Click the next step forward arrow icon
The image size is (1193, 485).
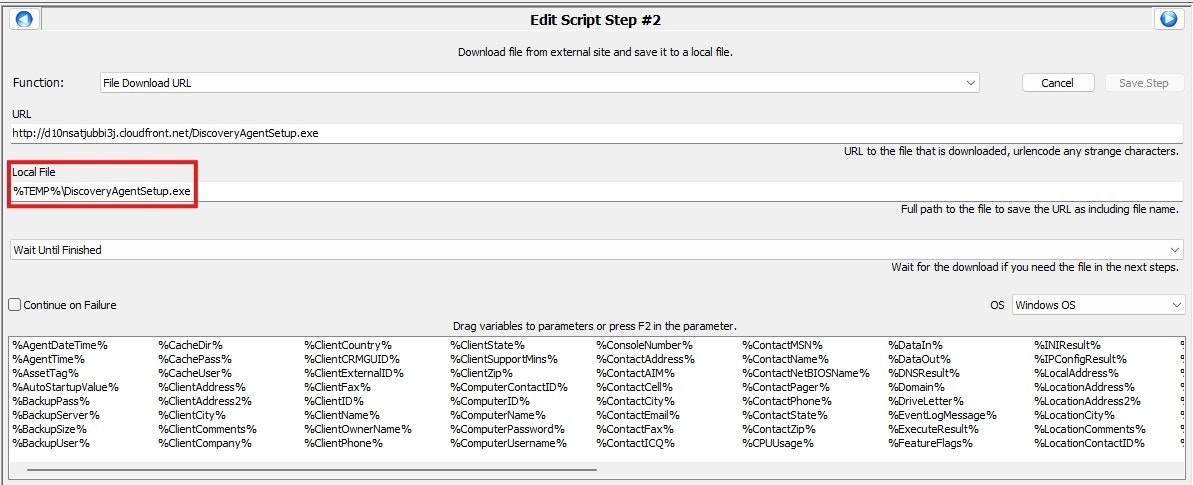tap(1168, 19)
